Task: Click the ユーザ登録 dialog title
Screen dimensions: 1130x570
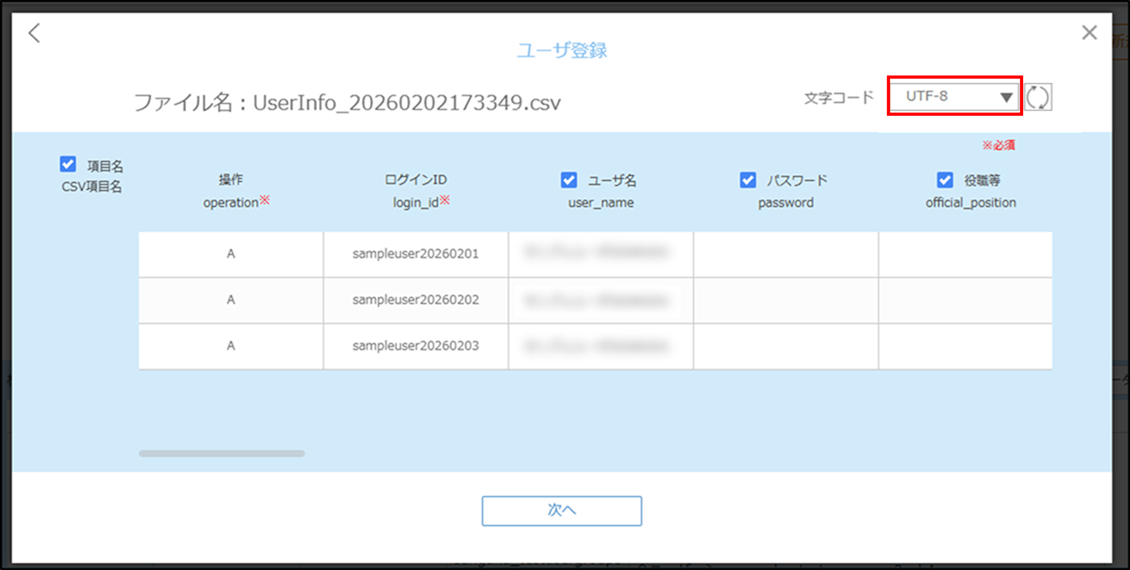Action: point(561,50)
